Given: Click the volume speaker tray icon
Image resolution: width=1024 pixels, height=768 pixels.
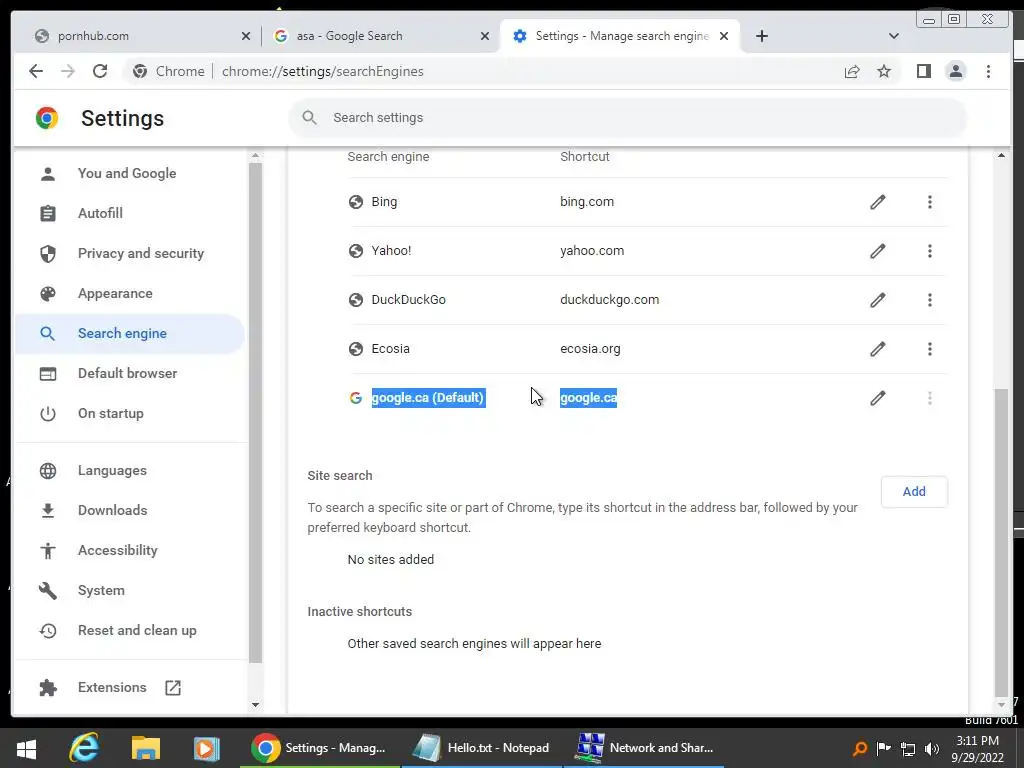Looking at the screenshot, I should click(932, 748).
